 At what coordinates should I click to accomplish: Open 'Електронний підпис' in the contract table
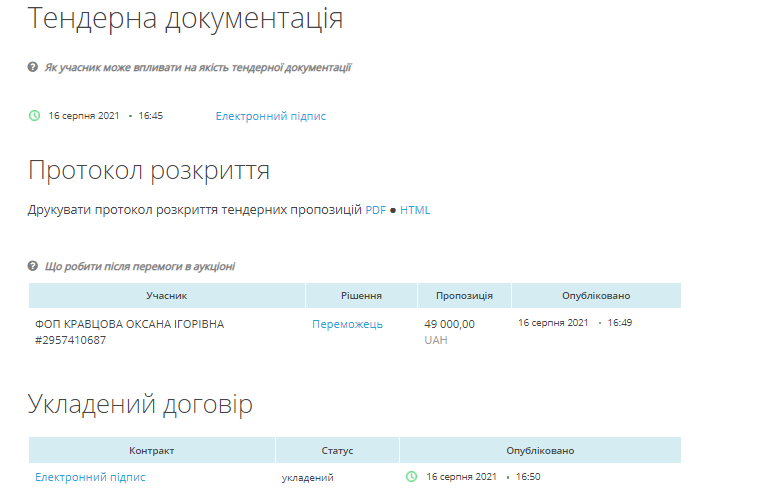(x=90, y=477)
